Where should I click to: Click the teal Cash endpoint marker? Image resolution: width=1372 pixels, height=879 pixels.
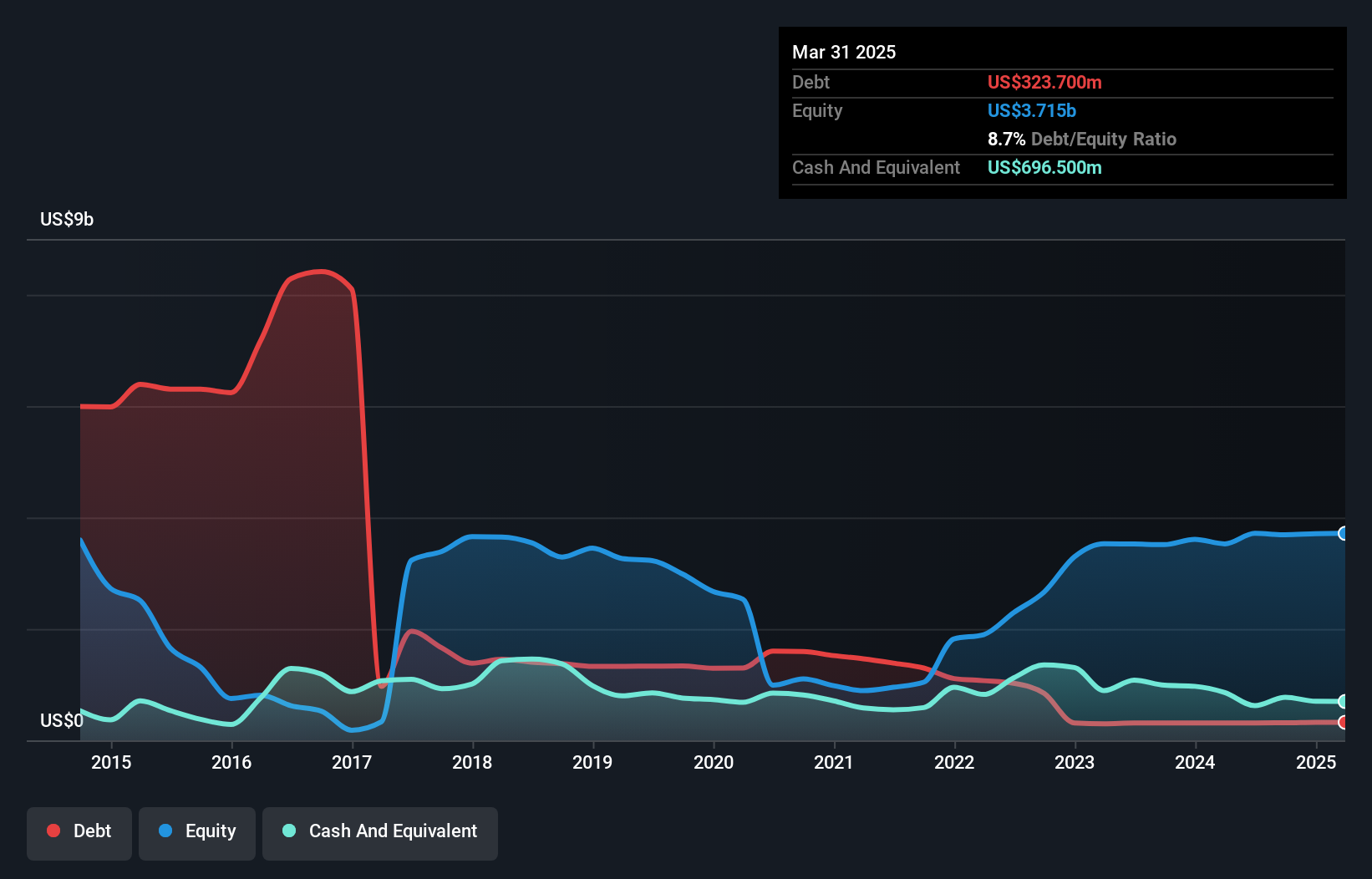(x=1343, y=701)
